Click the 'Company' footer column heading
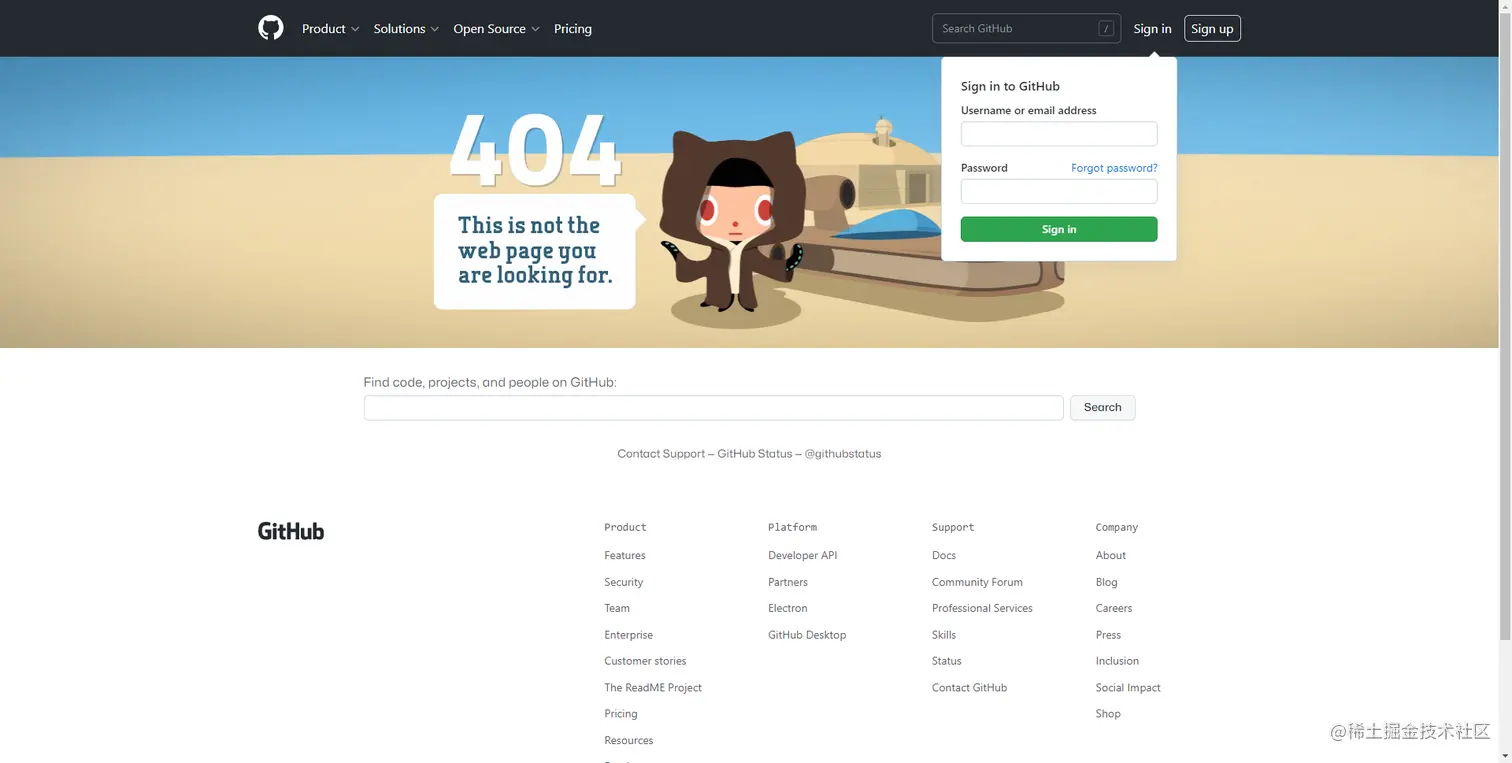Image resolution: width=1512 pixels, height=763 pixels. [1117, 527]
